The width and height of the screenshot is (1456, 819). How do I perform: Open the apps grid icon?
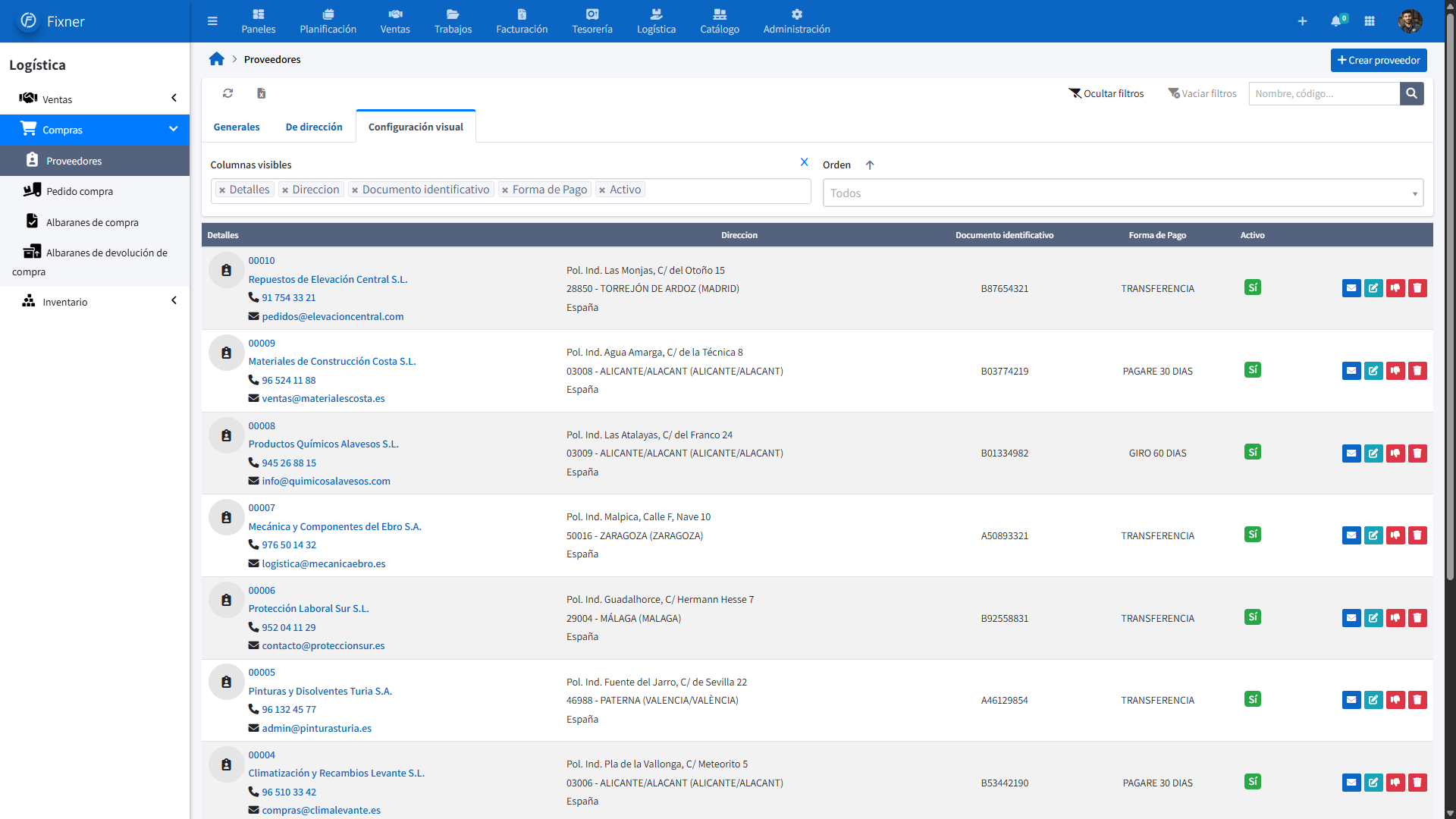(x=1369, y=21)
